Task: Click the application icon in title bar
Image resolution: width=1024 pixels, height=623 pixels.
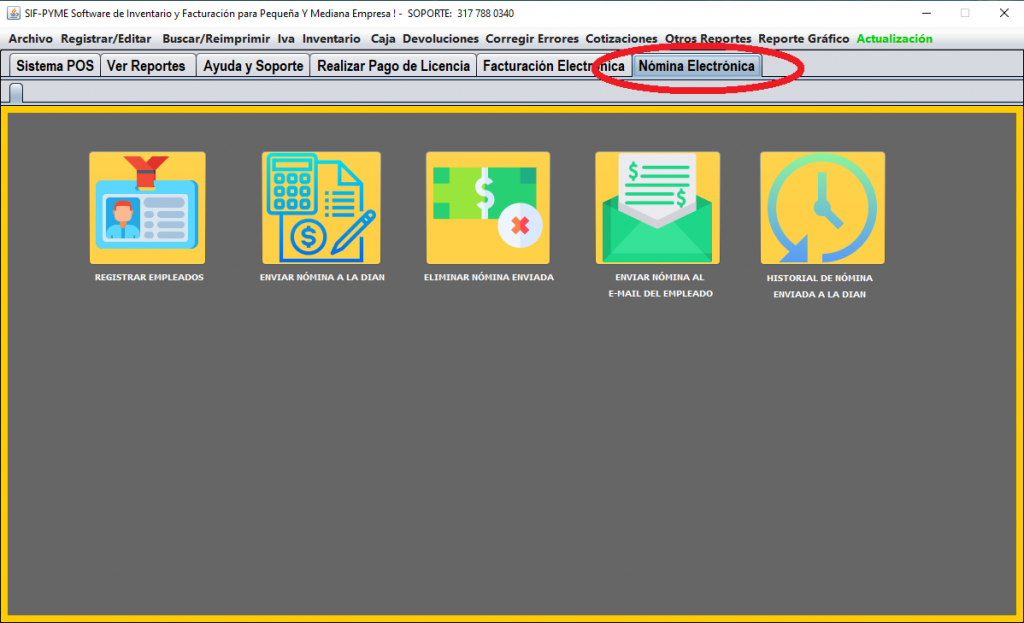Action: (x=12, y=13)
